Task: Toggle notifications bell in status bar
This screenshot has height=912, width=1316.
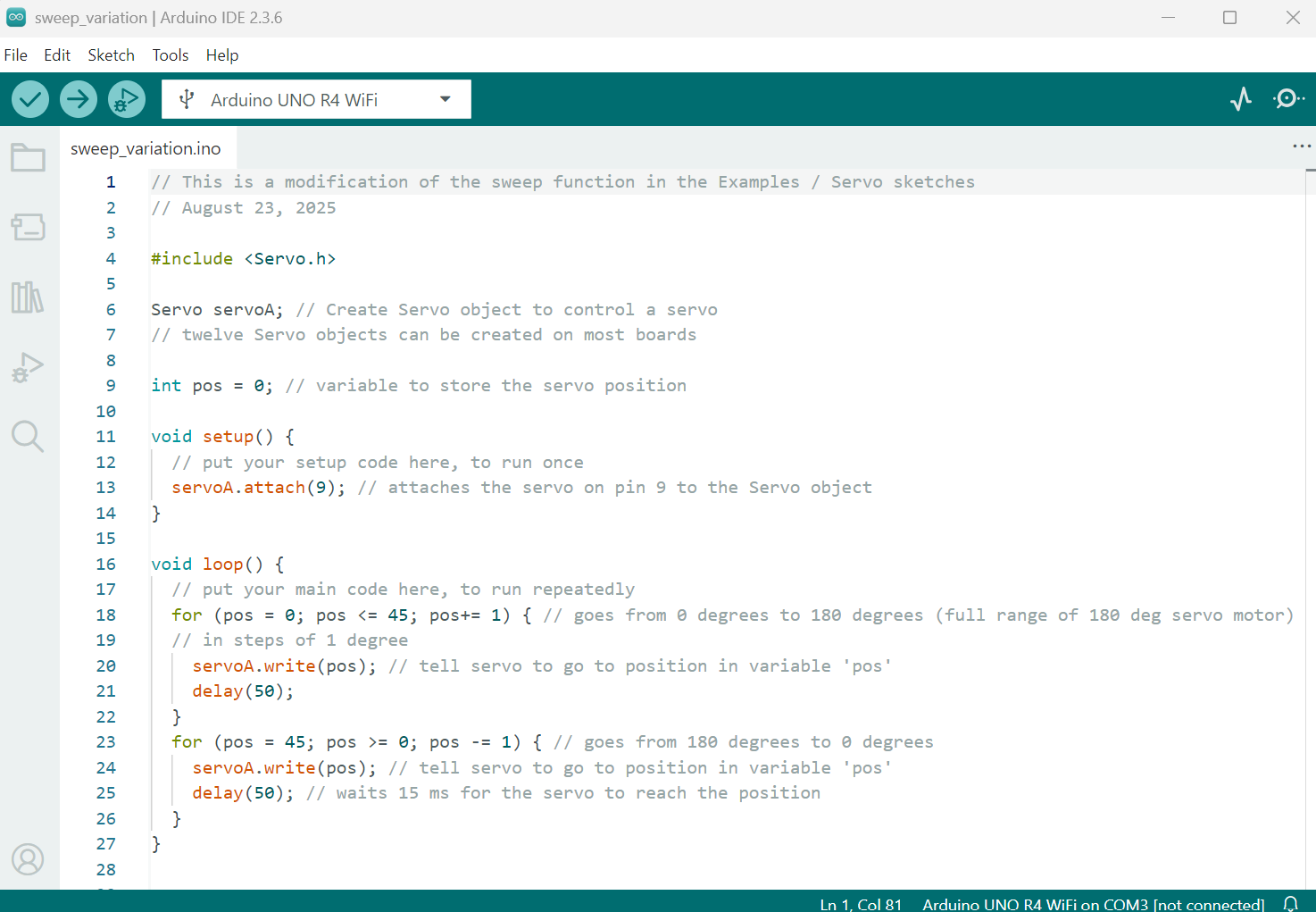Action: pos(1290,903)
